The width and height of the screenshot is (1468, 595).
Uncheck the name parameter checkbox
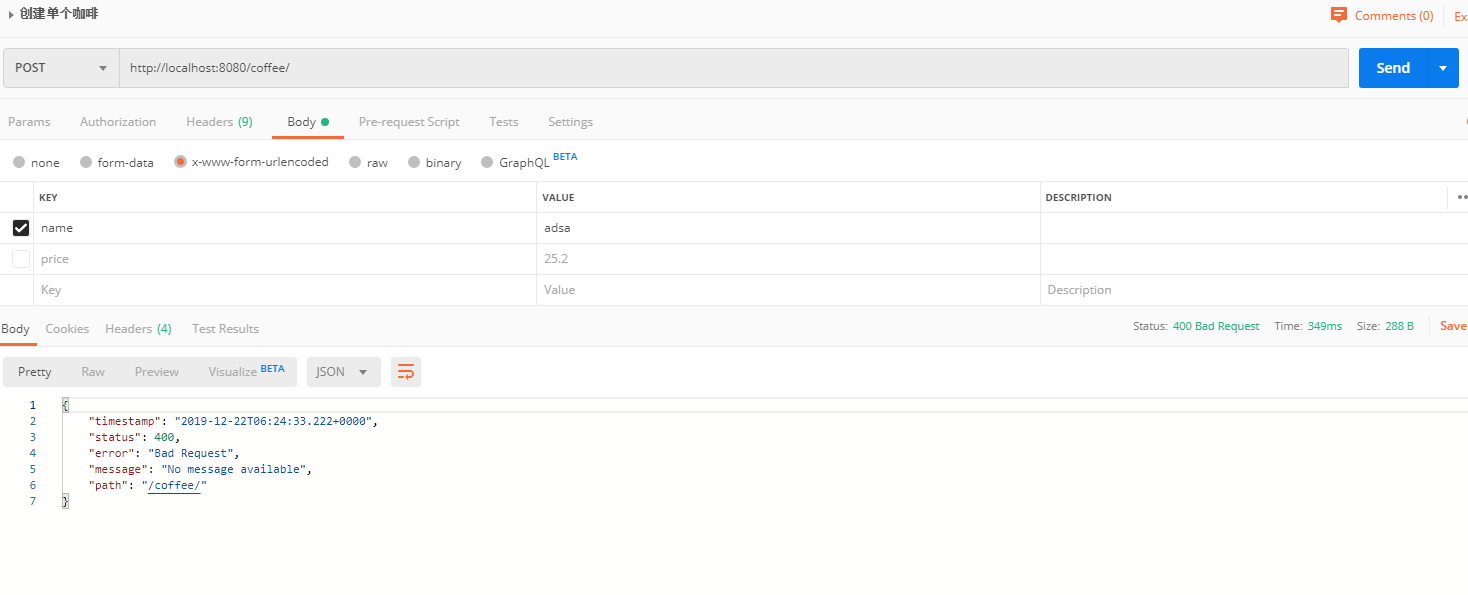tap(21, 228)
